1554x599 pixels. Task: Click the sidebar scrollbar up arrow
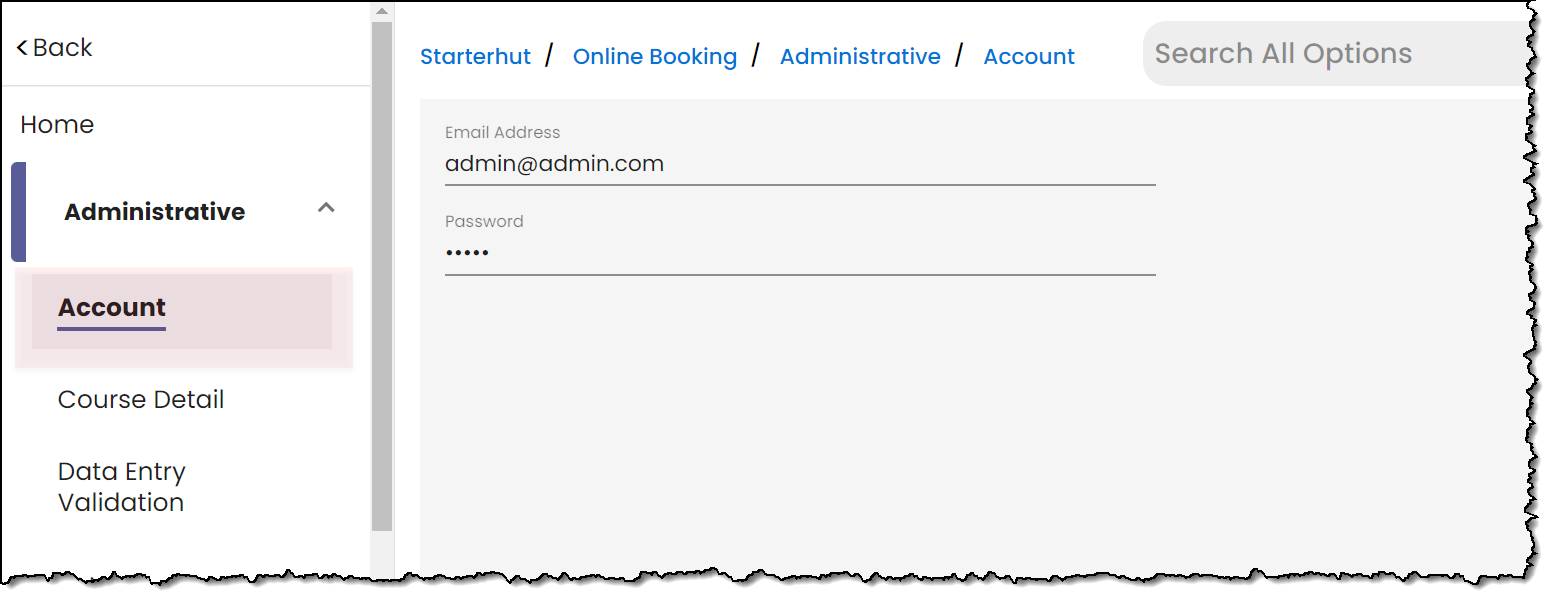coord(381,11)
